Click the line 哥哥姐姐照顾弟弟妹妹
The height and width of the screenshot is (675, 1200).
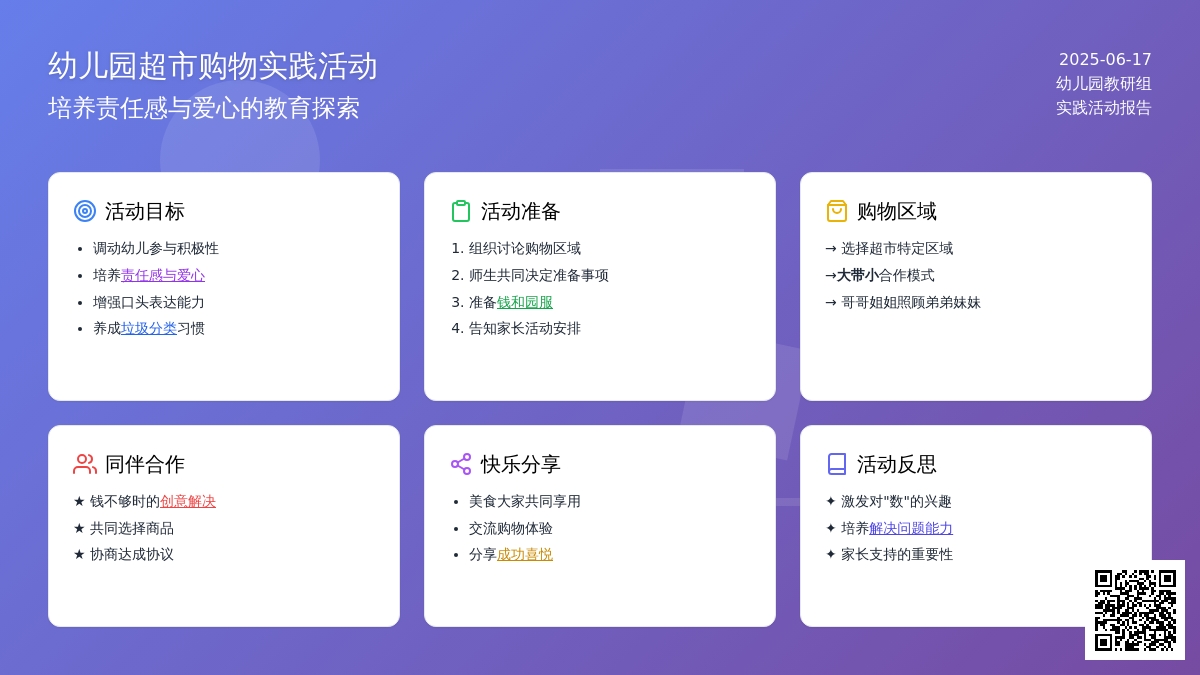903,302
